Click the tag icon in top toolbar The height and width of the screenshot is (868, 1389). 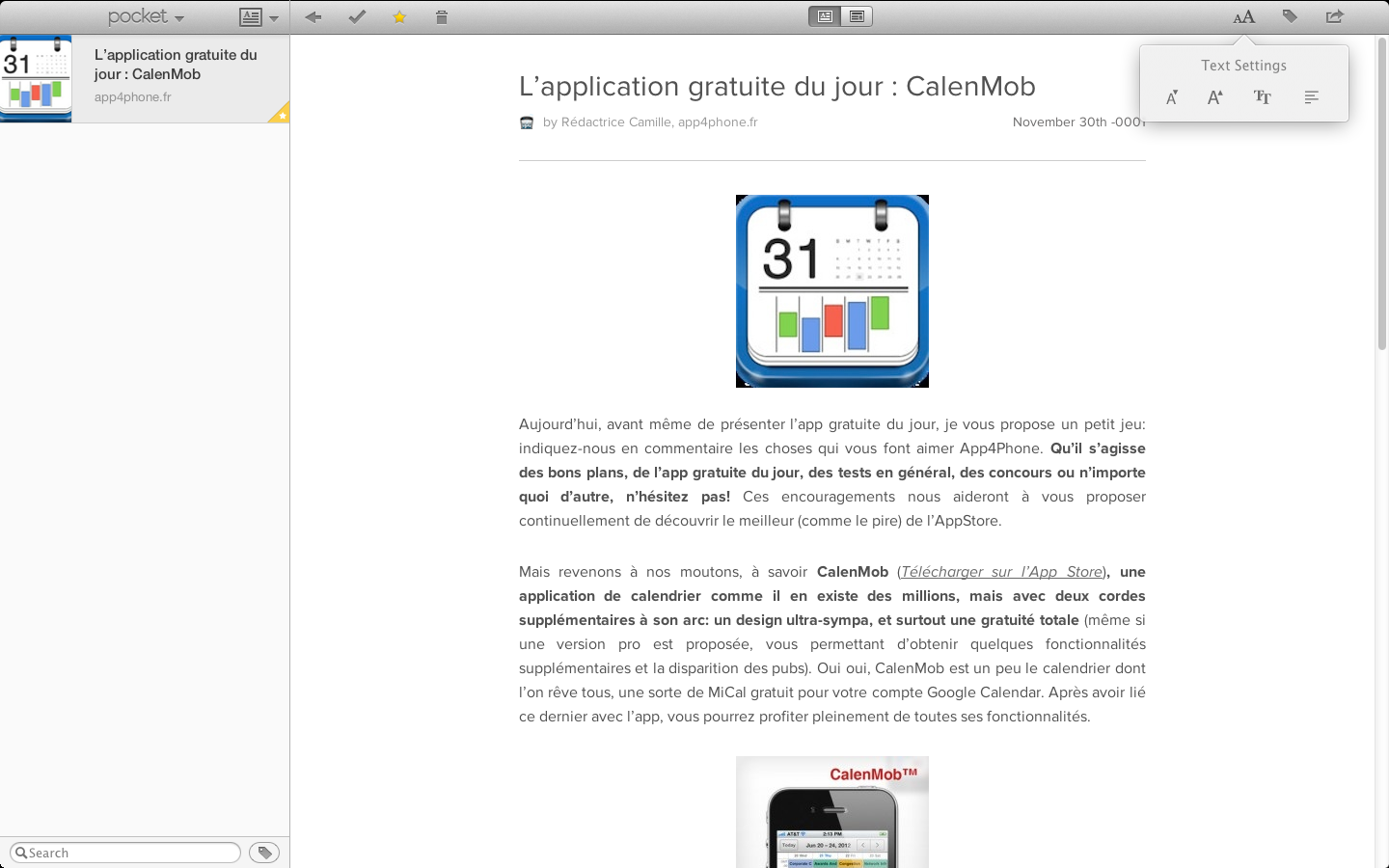click(x=1290, y=16)
